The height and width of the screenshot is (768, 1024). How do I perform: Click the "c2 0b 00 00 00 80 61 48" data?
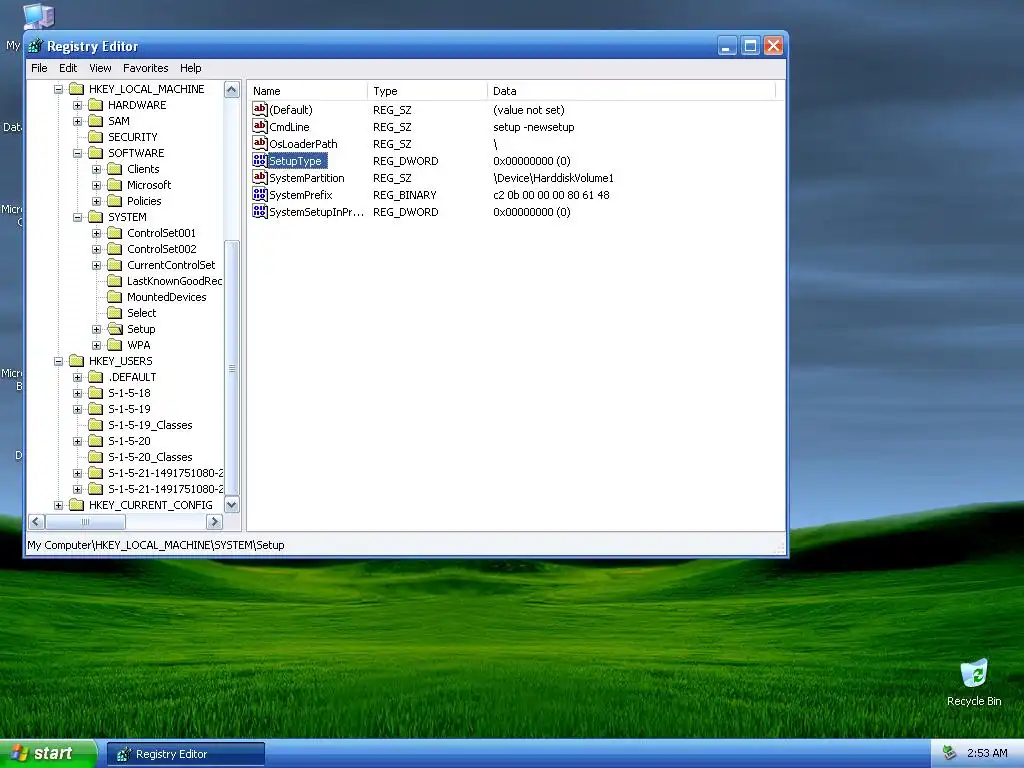[551, 195]
